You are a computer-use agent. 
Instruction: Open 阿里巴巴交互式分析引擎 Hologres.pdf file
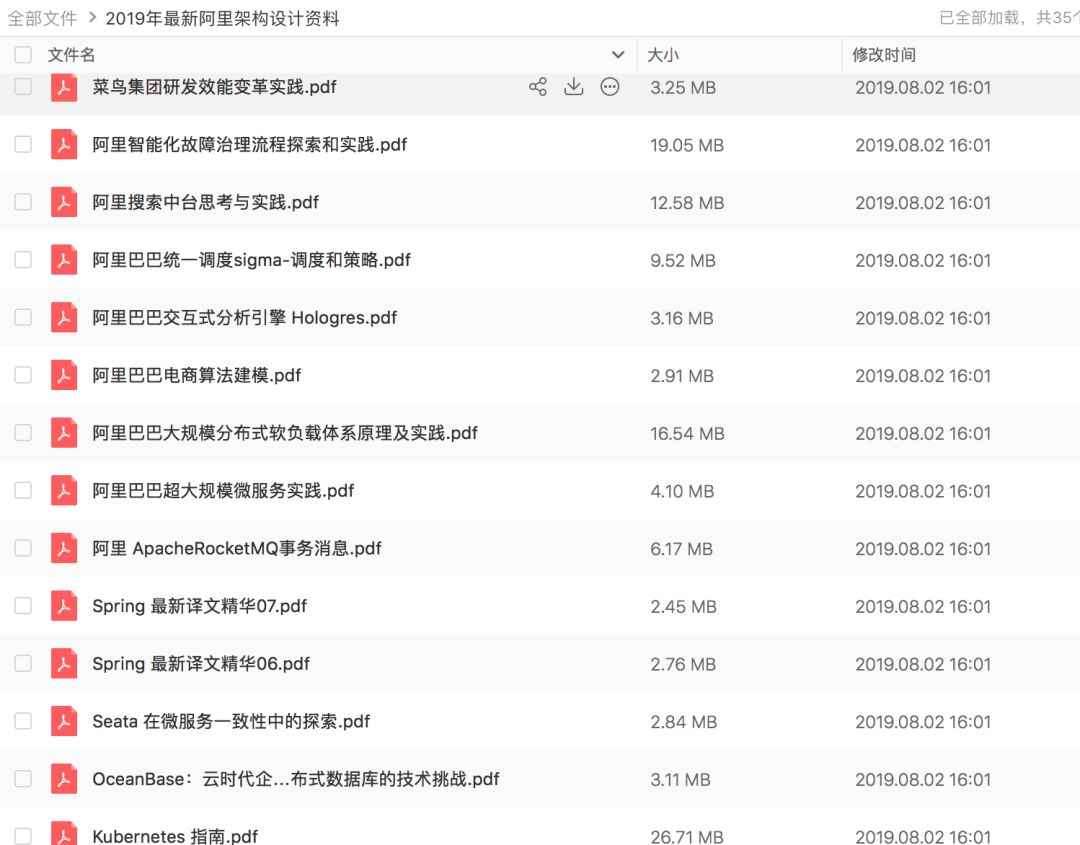pyautogui.click(x=244, y=318)
